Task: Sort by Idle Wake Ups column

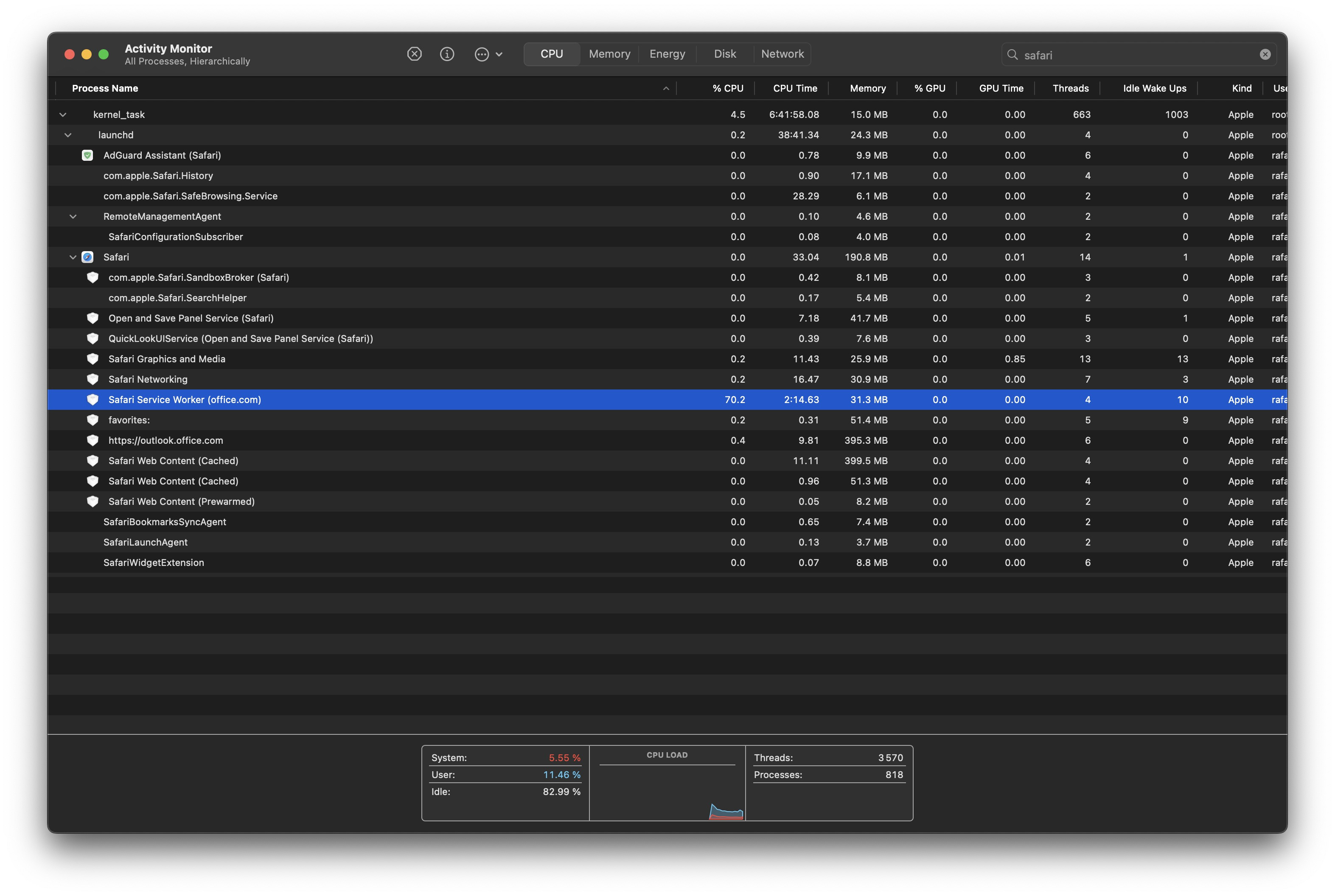Action: click(1154, 88)
